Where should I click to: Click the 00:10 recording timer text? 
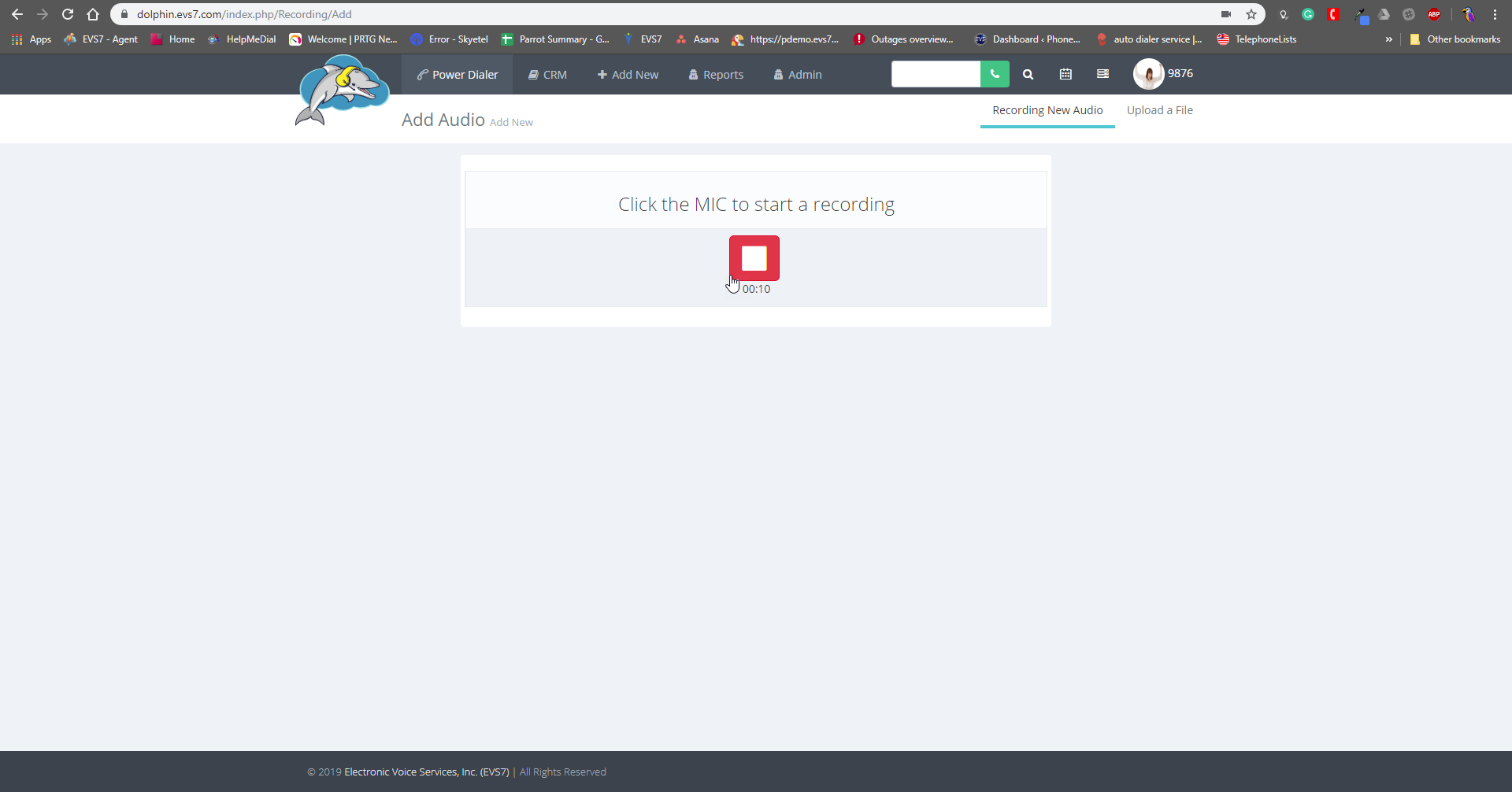(756, 289)
